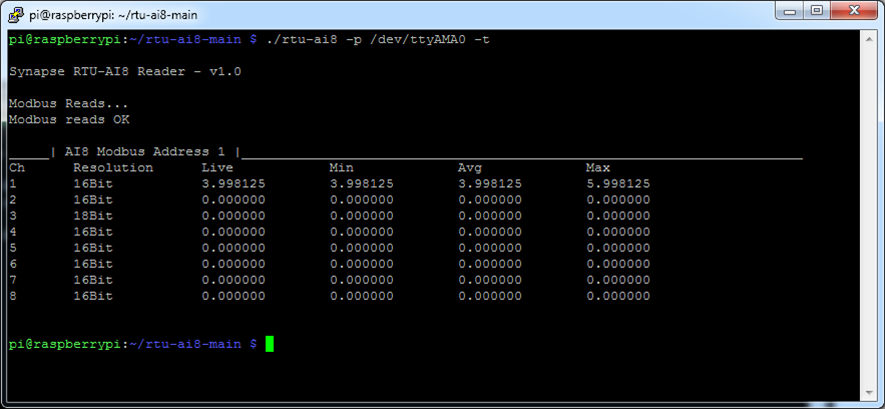Click the Max column header
This screenshot has height=409, width=885.
(598, 168)
